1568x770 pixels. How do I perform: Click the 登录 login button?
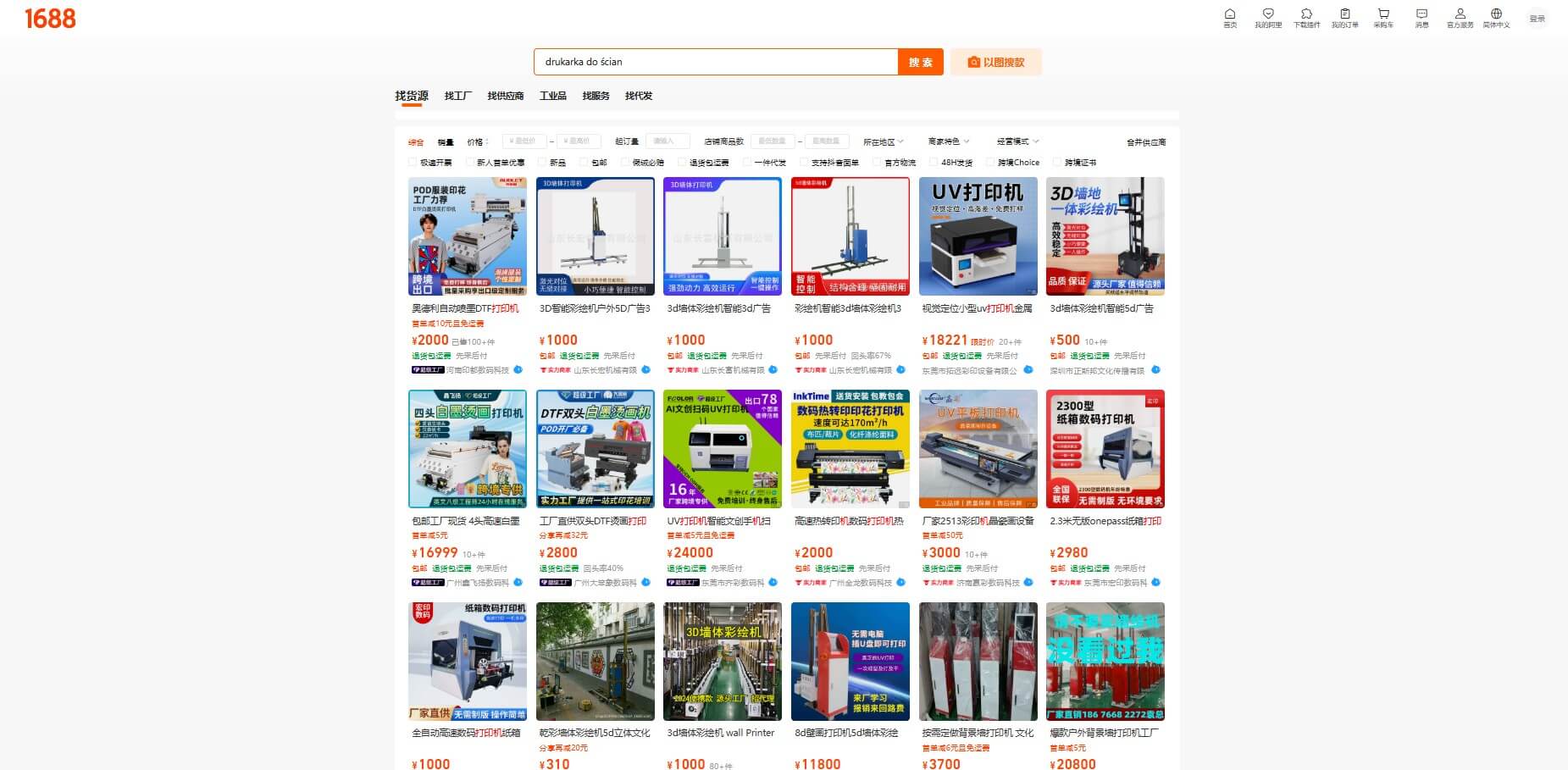1537,18
